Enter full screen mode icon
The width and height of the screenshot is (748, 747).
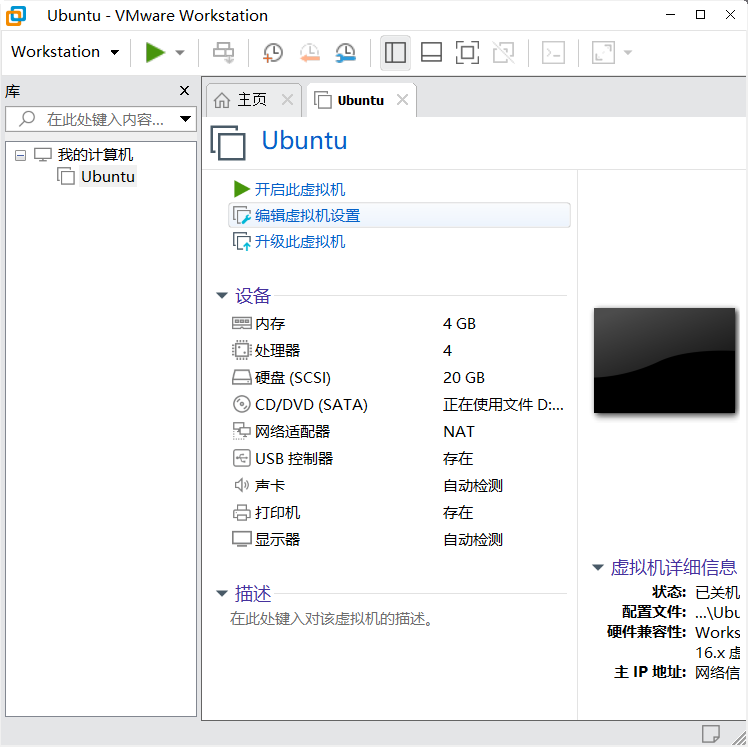click(x=467, y=52)
